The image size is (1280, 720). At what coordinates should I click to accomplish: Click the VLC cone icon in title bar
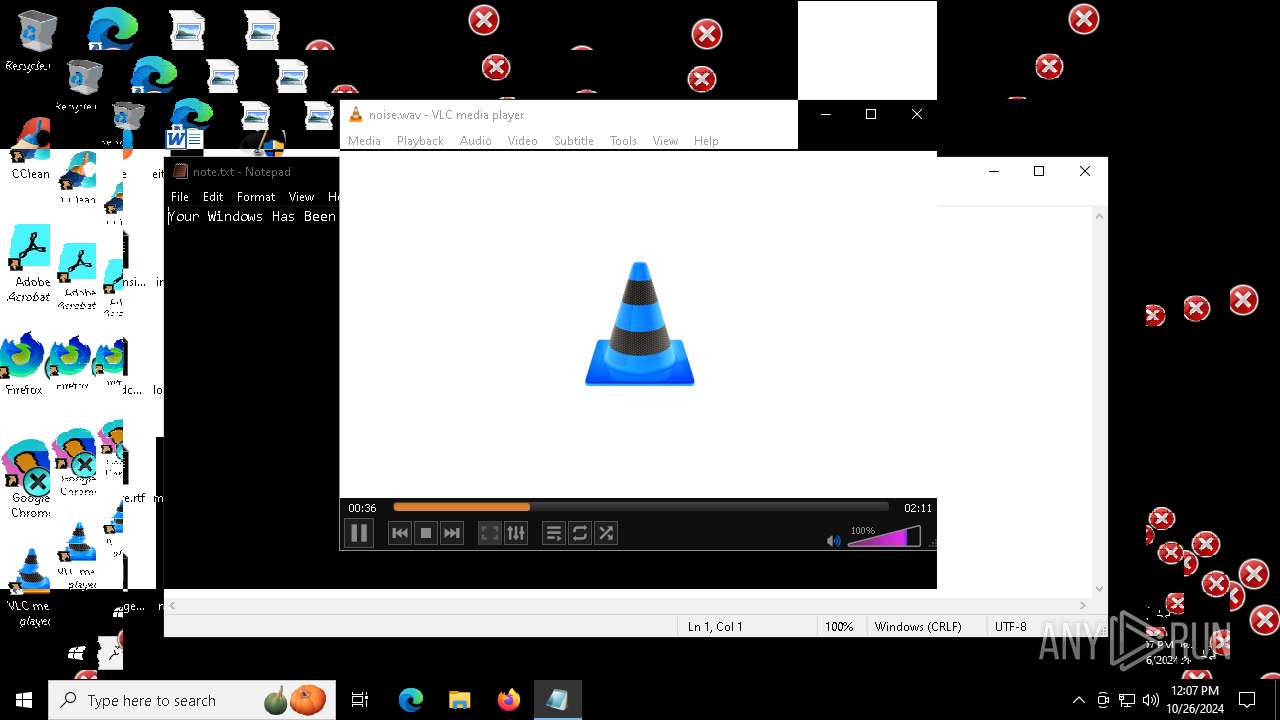pos(355,114)
